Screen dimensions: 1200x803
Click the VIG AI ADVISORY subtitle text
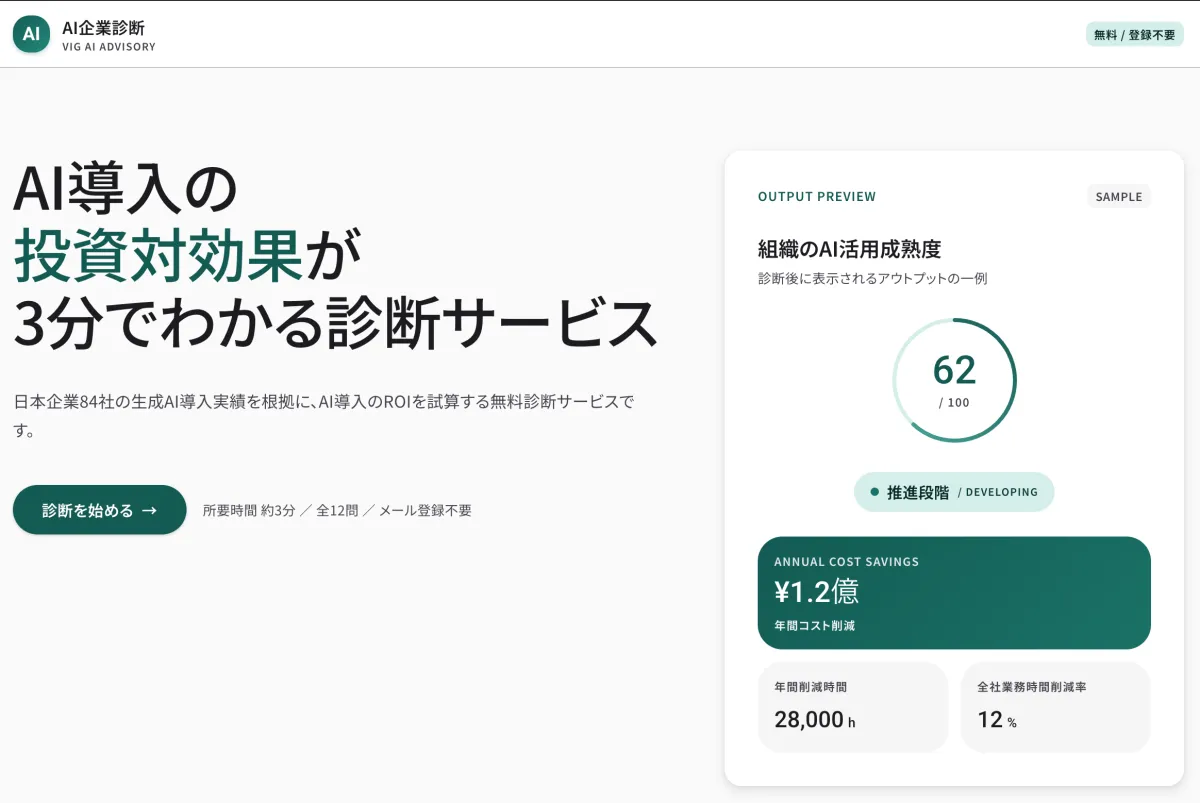(x=108, y=47)
